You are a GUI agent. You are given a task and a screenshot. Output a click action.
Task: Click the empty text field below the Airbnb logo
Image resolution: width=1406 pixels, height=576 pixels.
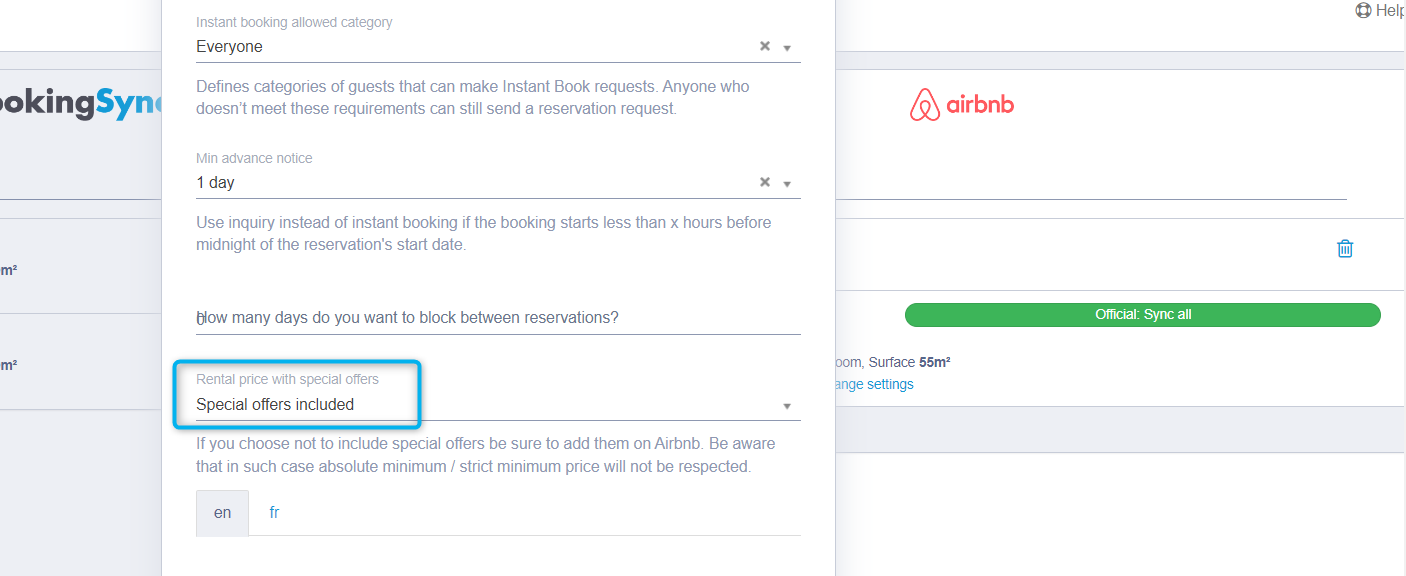coord(1090,185)
